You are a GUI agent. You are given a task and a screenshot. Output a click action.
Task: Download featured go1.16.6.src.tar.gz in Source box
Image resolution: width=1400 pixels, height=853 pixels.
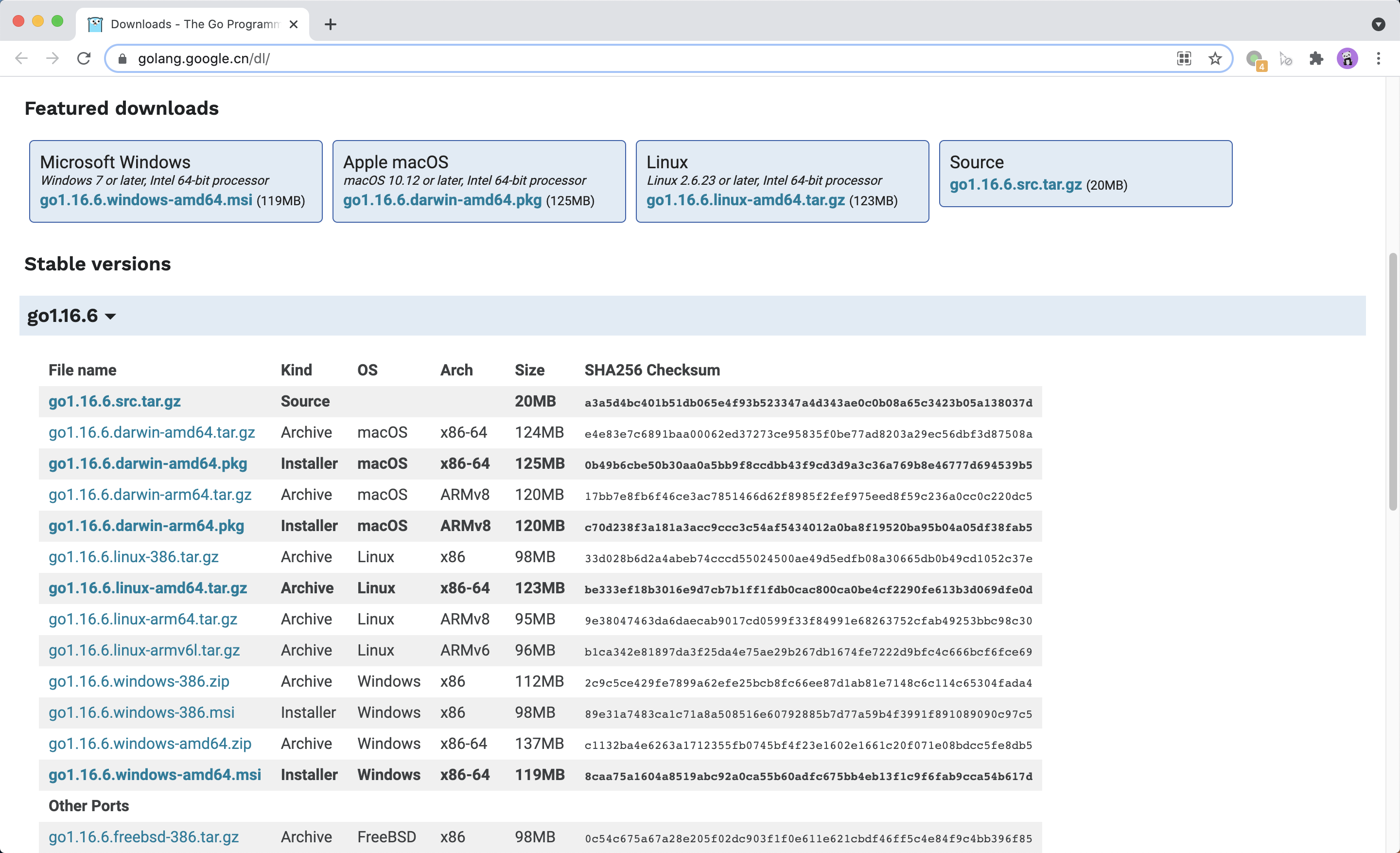click(x=1016, y=185)
